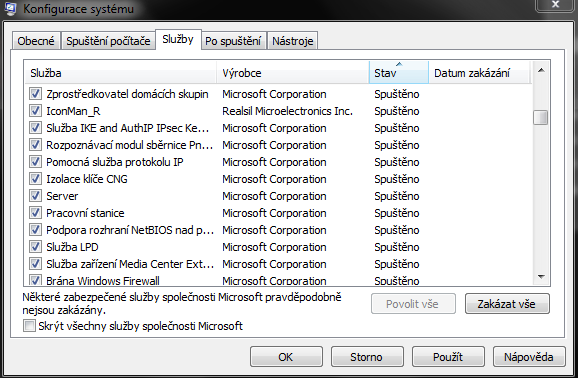Uncheck Služba zařízení Media Center Extender

coord(35,263)
